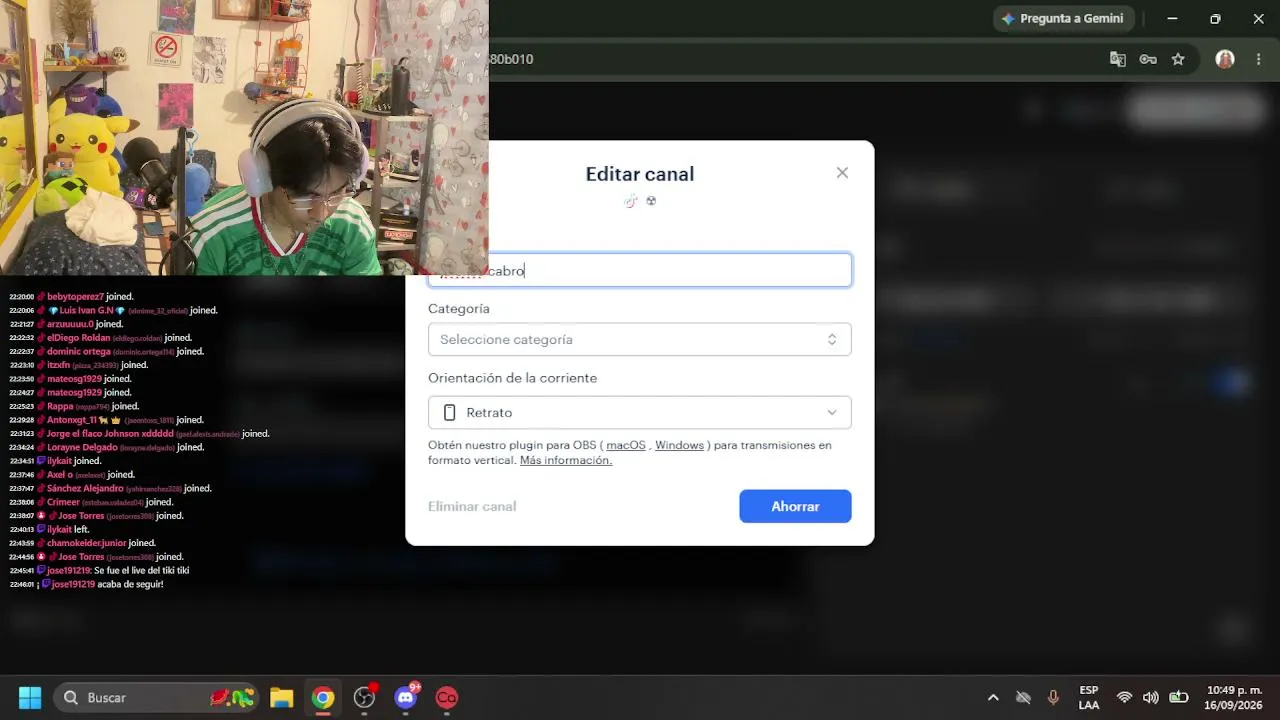Open the Seleccione categoría dropdown
Image resolution: width=1280 pixels, height=720 pixels.
[x=639, y=339]
